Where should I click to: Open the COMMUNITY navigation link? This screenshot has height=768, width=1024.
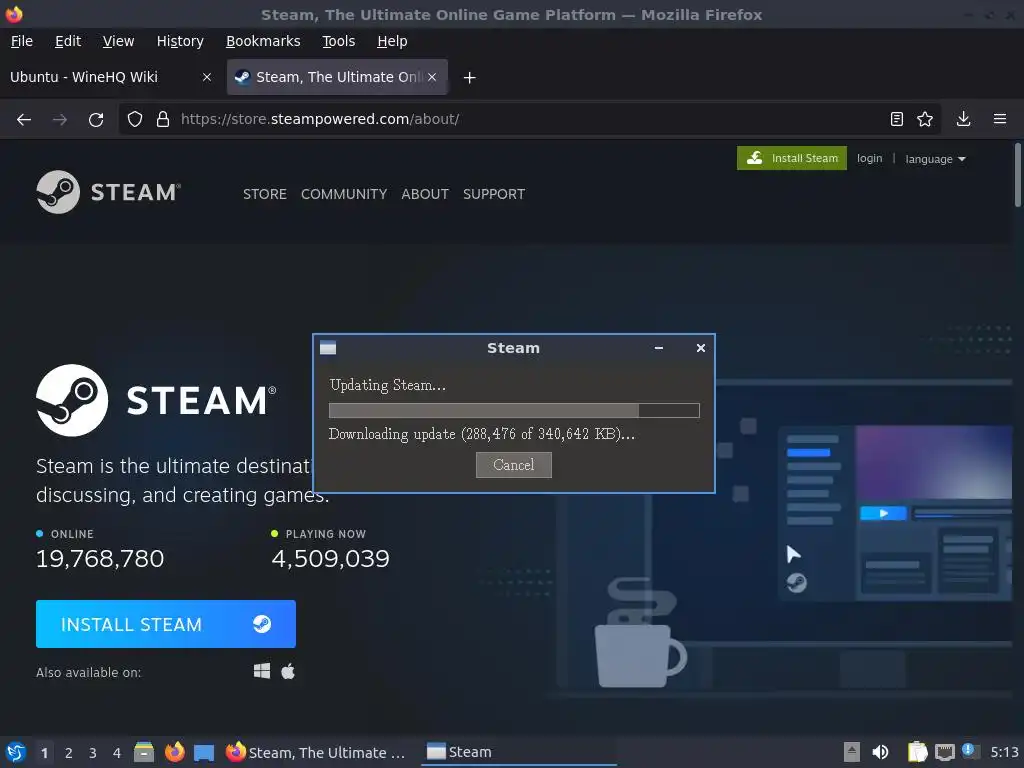(344, 194)
